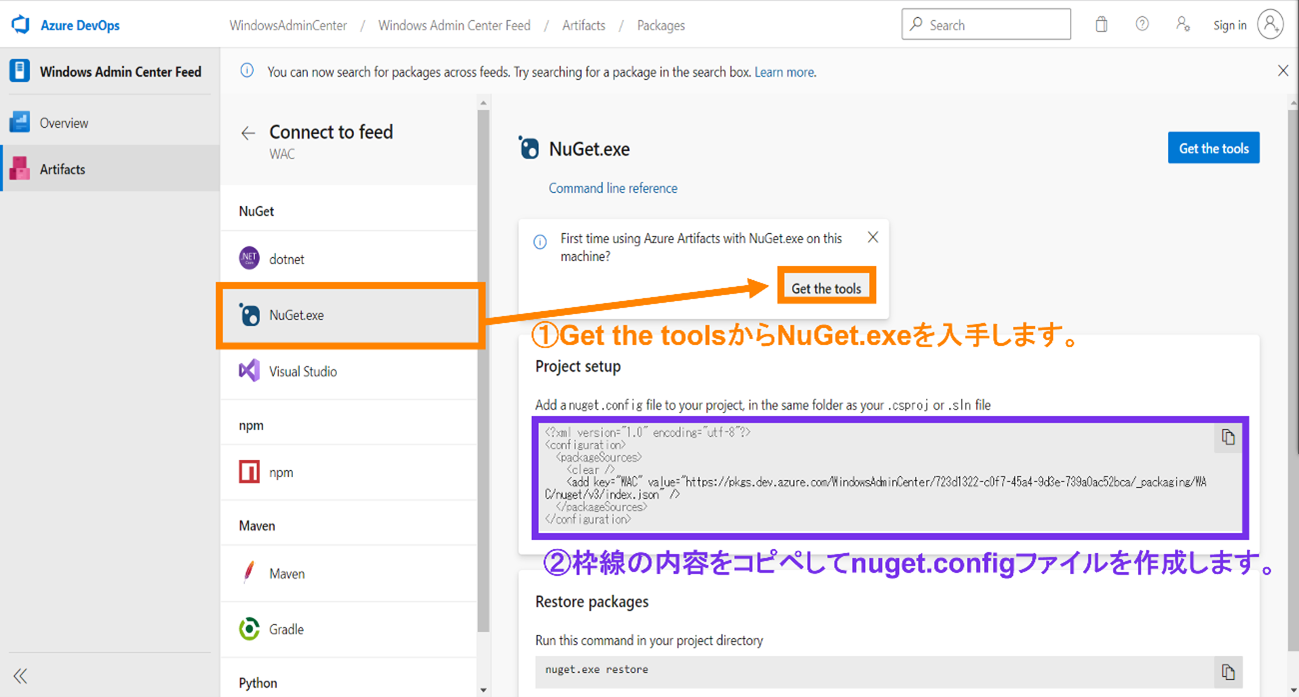The height and width of the screenshot is (697, 1299).
Task: Open the Windows Admin Center Feed project icon
Action: point(19,71)
